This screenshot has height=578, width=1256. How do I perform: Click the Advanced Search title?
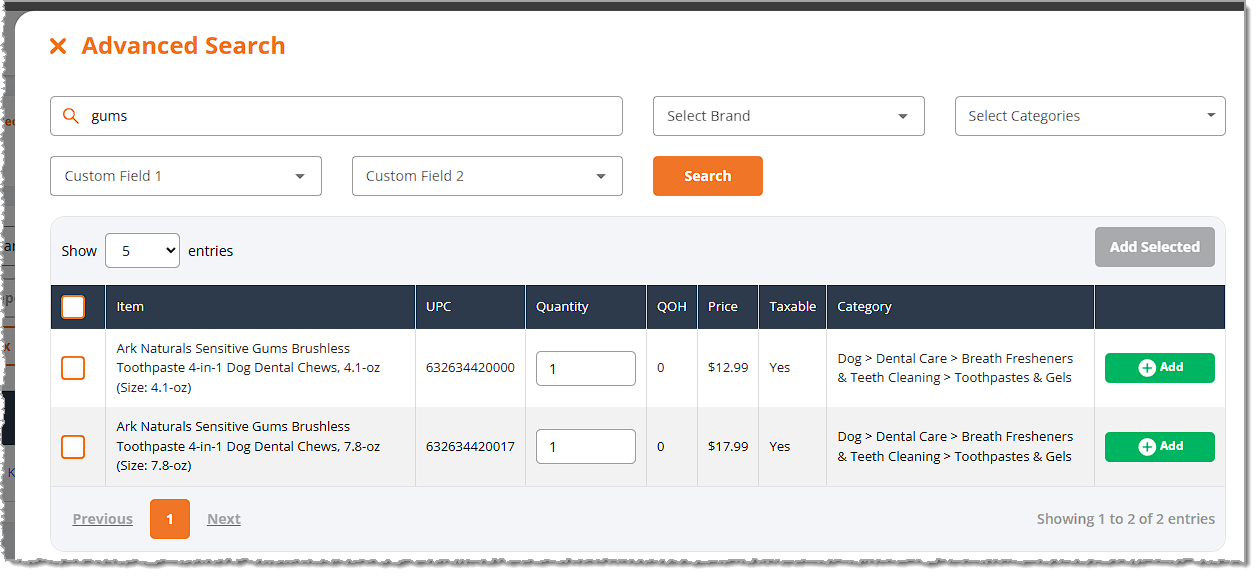pos(183,46)
